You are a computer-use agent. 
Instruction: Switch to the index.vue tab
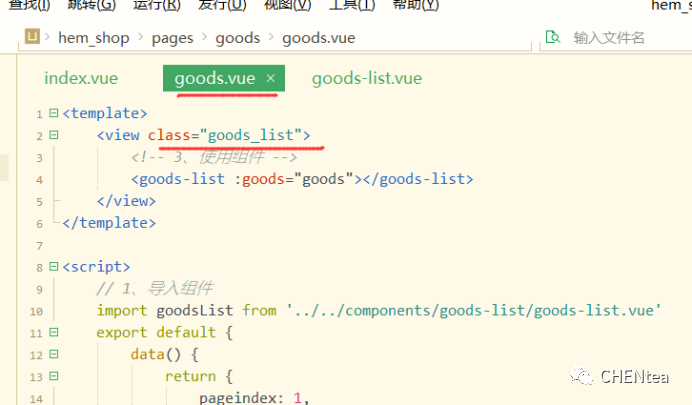click(81, 79)
